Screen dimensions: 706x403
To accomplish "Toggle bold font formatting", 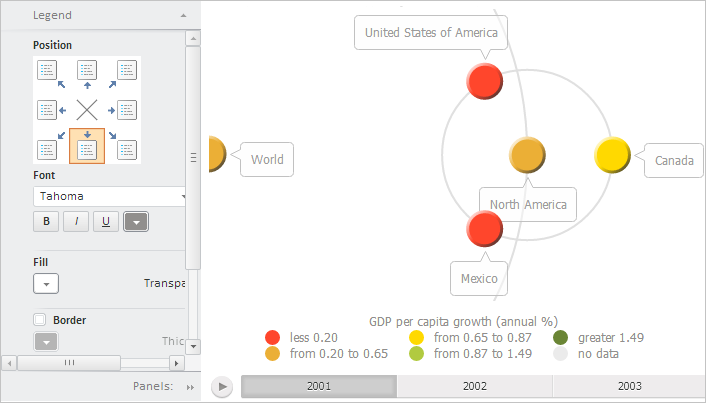I will [x=46, y=221].
